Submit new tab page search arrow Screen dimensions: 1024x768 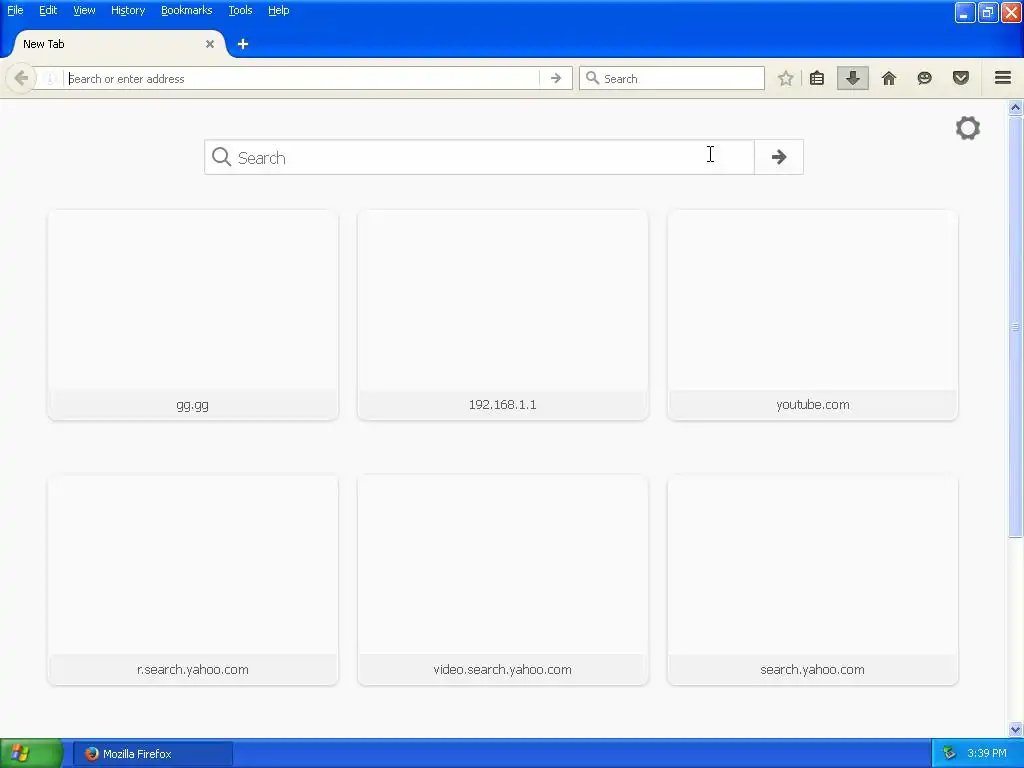coord(778,157)
